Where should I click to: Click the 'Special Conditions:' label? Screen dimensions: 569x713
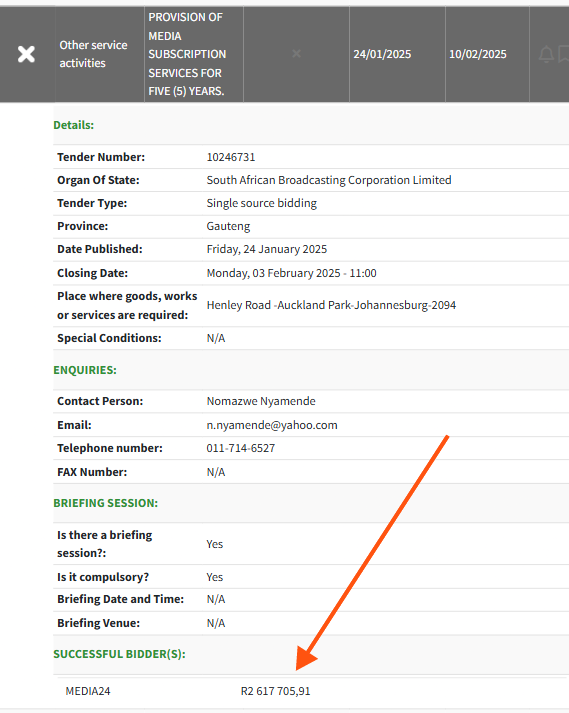[x=109, y=338]
